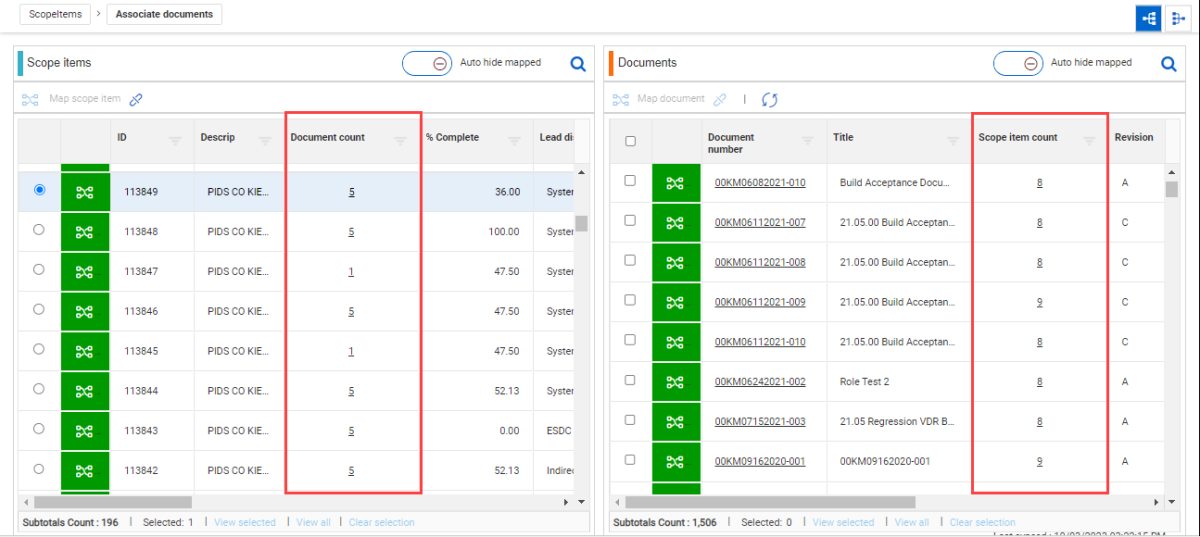Click View all in Scope items footer
This screenshot has width=1200, height=537.
point(313,522)
